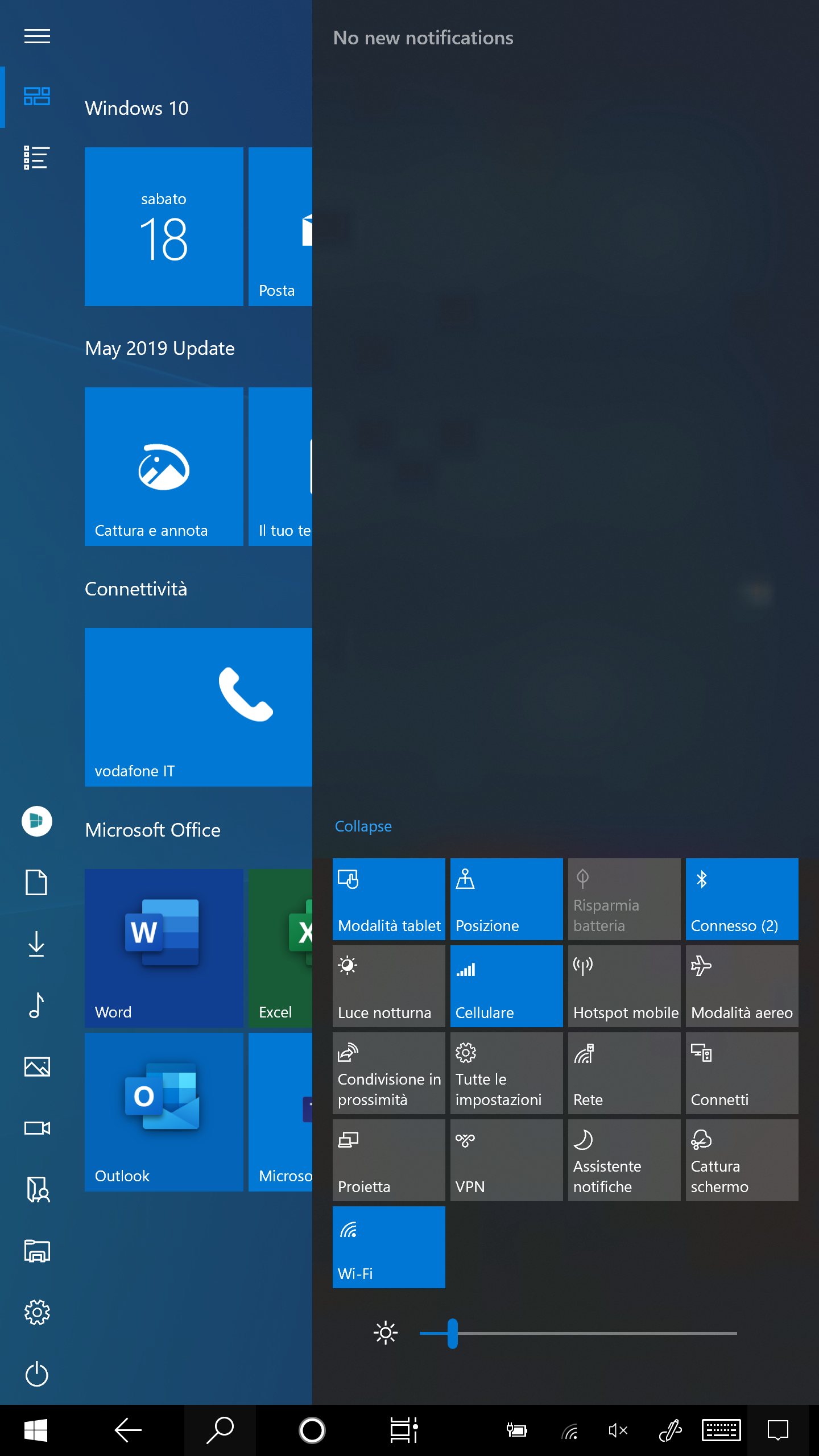The height and width of the screenshot is (1456, 819).
Task: Adjust the brightness slider
Action: click(x=578, y=1333)
